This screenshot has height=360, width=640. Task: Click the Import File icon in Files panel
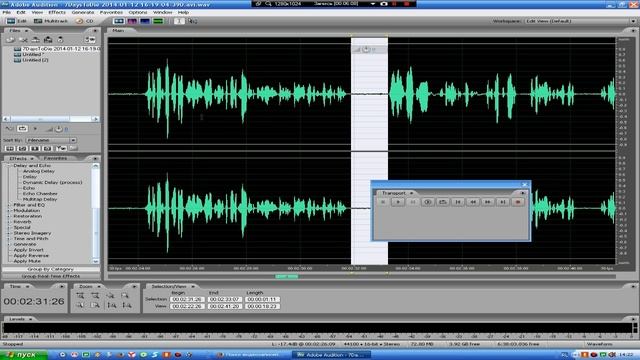tap(10, 40)
